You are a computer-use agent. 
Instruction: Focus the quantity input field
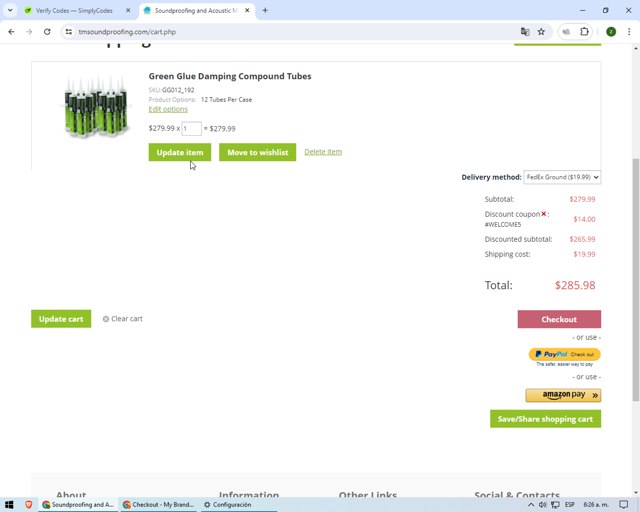191,128
